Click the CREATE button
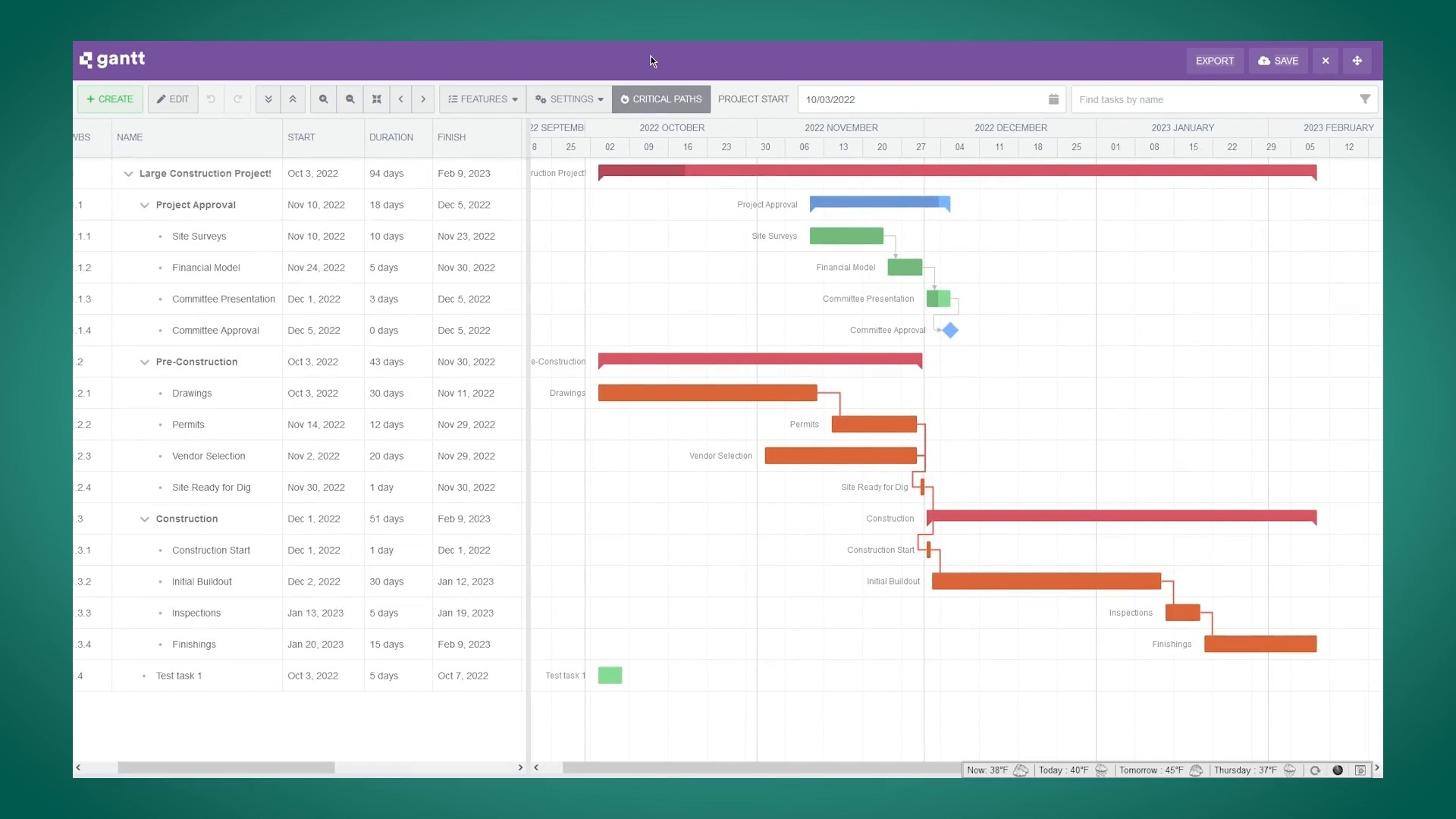 [x=109, y=99]
